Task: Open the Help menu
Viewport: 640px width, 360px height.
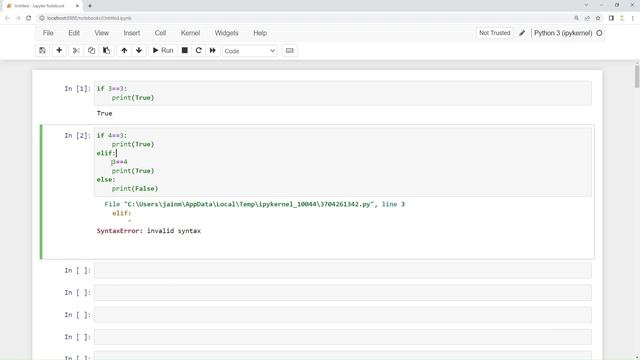Action: (x=260, y=33)
